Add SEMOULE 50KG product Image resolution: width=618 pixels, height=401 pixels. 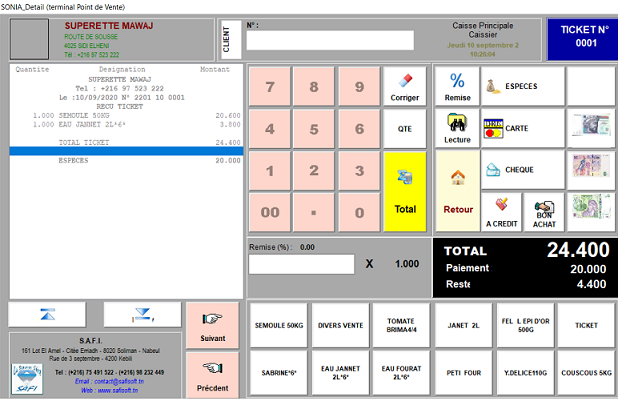[x=279, y=325]
